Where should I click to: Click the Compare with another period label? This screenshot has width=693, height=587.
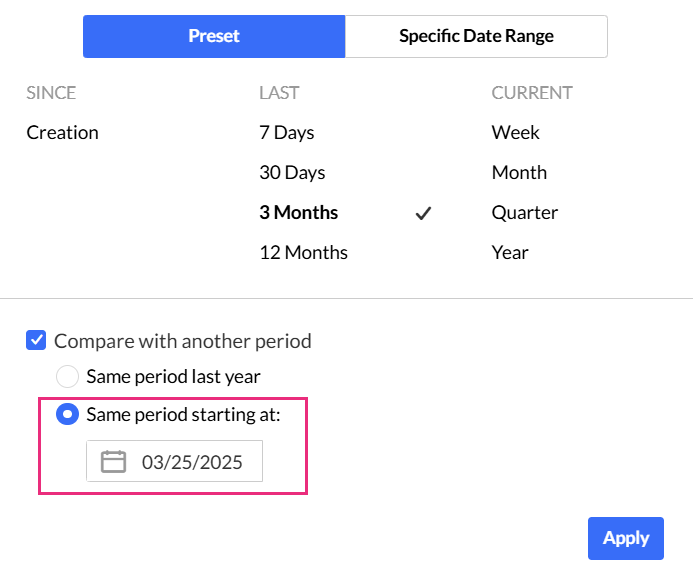coord(182,341)
